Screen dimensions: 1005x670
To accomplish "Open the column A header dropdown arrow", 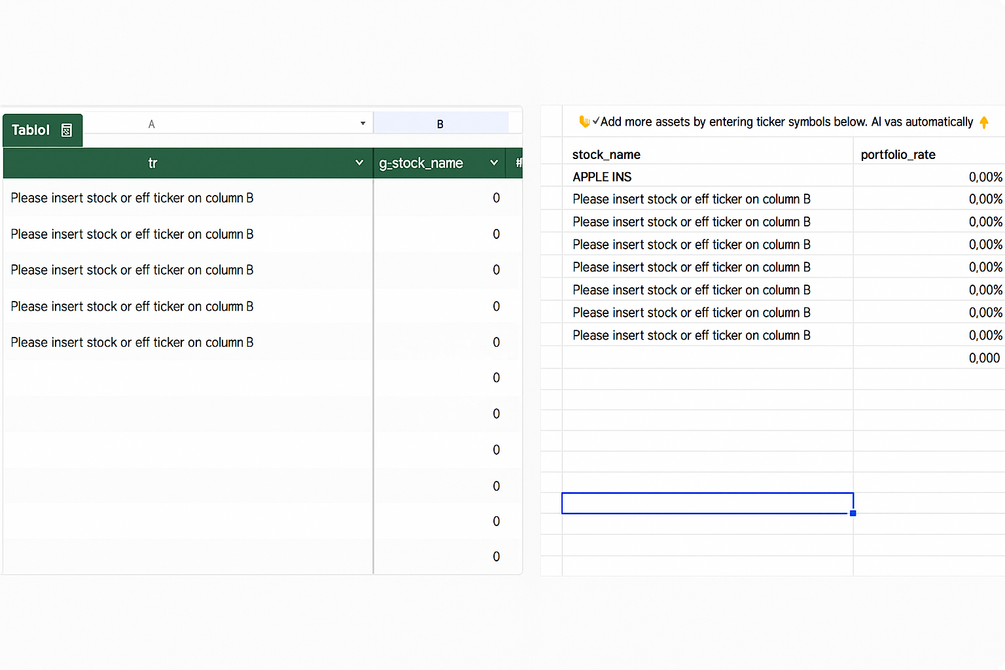I will 362,124.
